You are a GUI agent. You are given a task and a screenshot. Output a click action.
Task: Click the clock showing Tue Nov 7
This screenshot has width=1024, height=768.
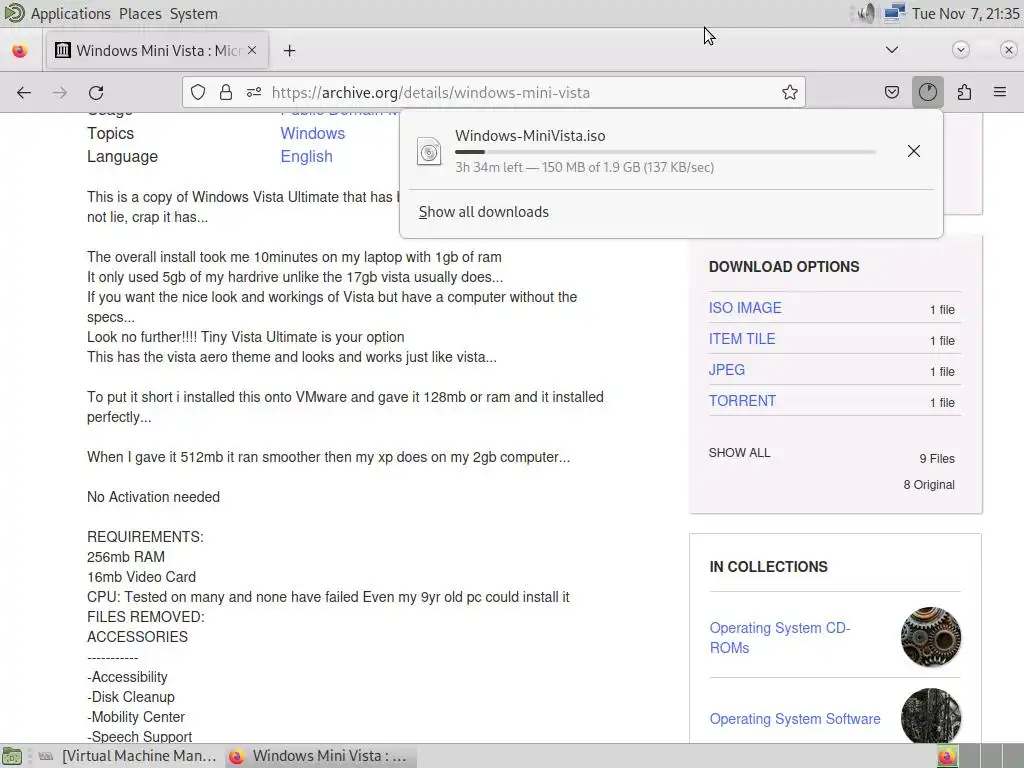tap(965, 14)
